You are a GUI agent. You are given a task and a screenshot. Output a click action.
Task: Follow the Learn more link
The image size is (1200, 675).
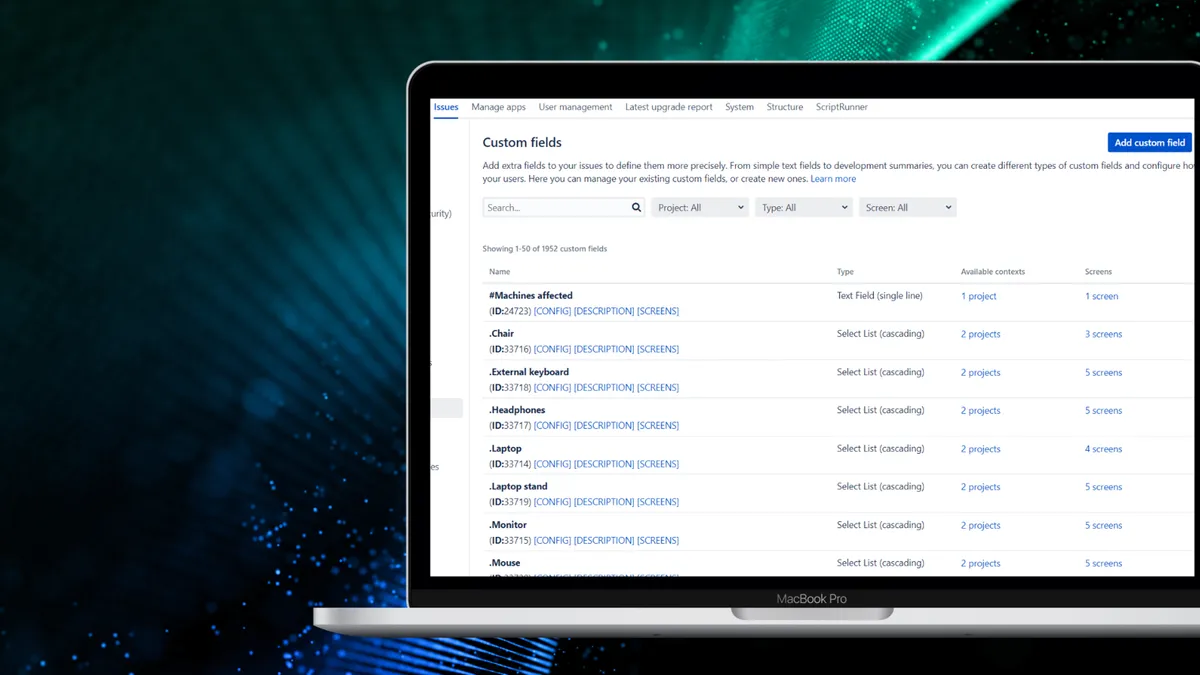(x=833, y=179)
